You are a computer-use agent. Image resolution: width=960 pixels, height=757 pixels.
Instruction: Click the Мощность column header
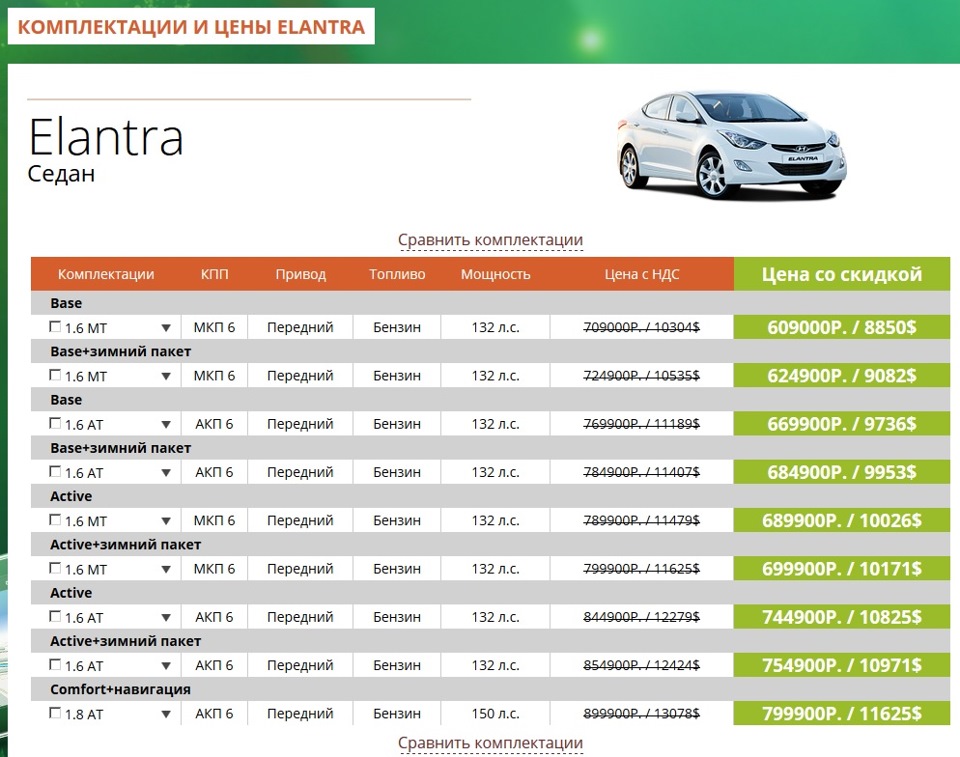[x=495, y=274]
